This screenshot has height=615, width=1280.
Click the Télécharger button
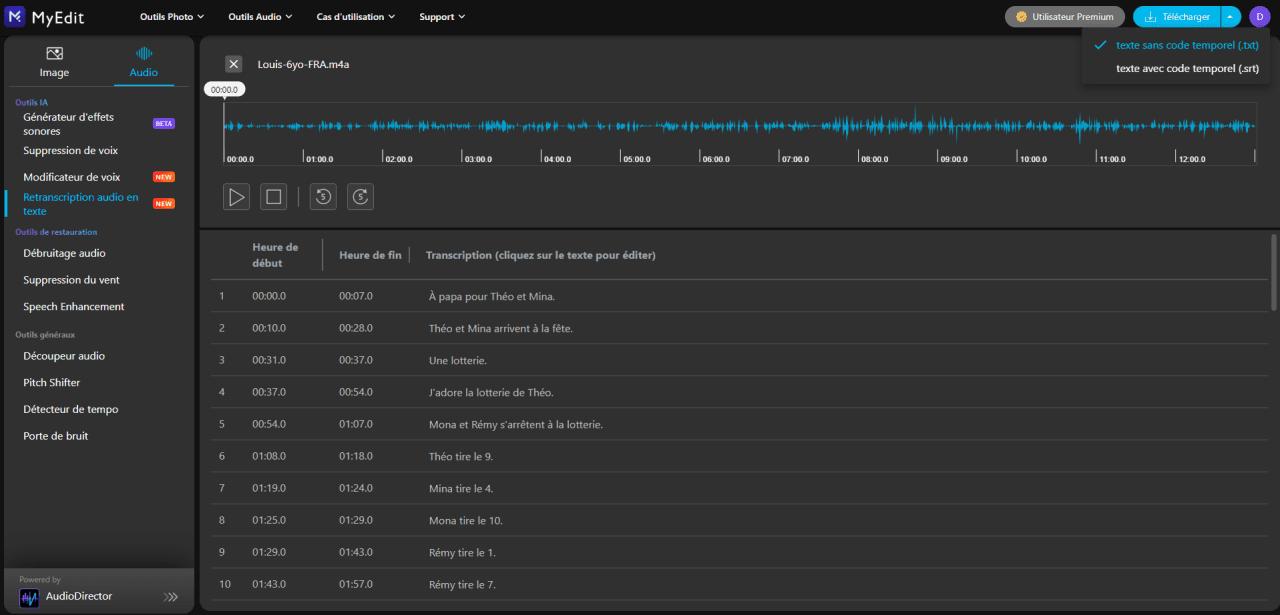coord(1177,17)
